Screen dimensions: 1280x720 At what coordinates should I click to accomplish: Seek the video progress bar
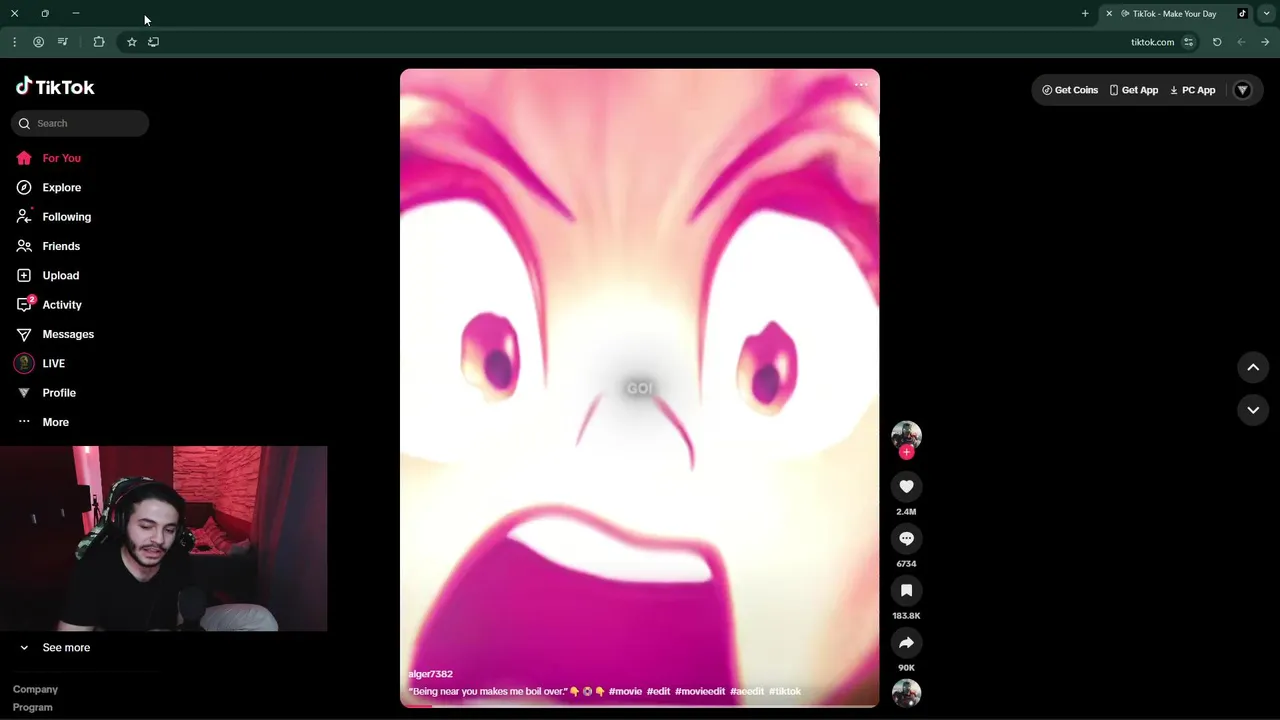640,706
